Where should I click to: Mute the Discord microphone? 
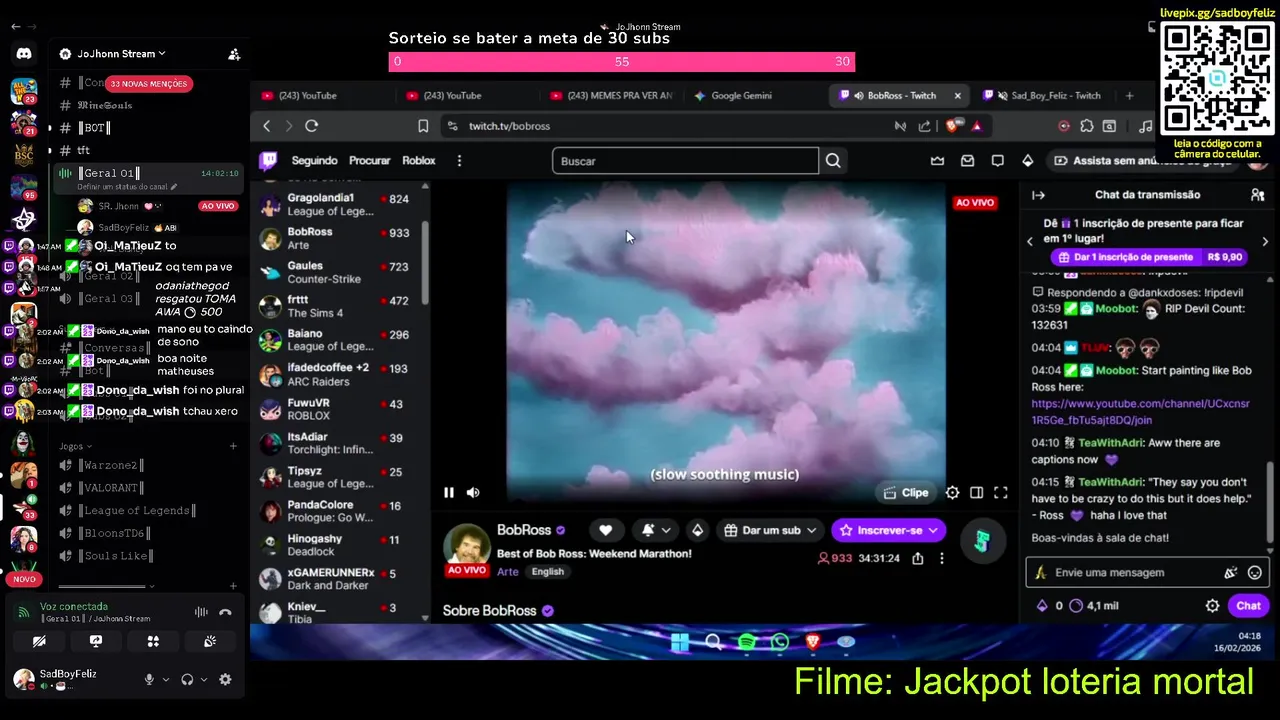click(x=149, y=679)
